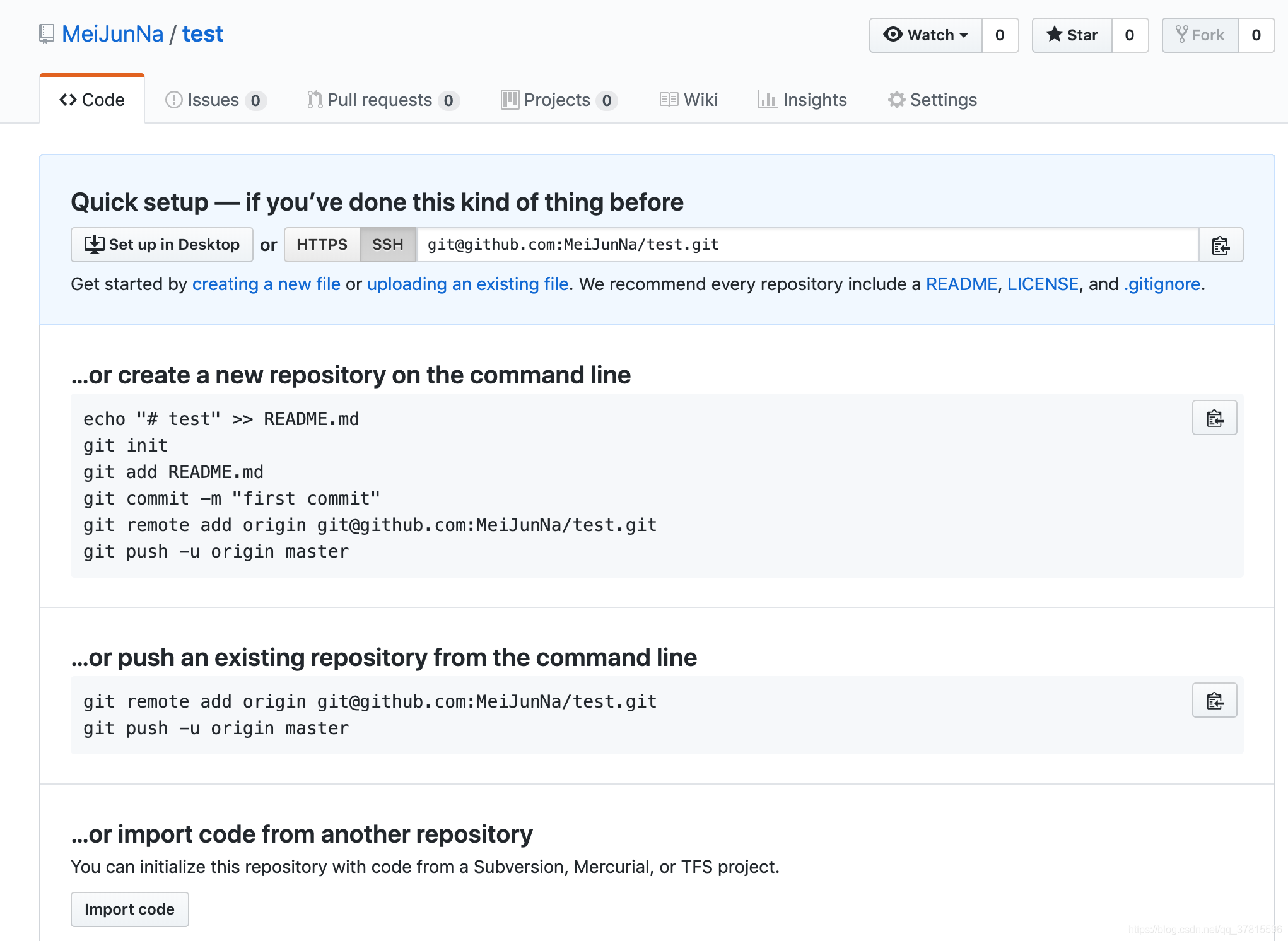The width and height of the screenshot is (1288, 941).
Task: Select the SSH clone protocol
Action: (387, 245)
